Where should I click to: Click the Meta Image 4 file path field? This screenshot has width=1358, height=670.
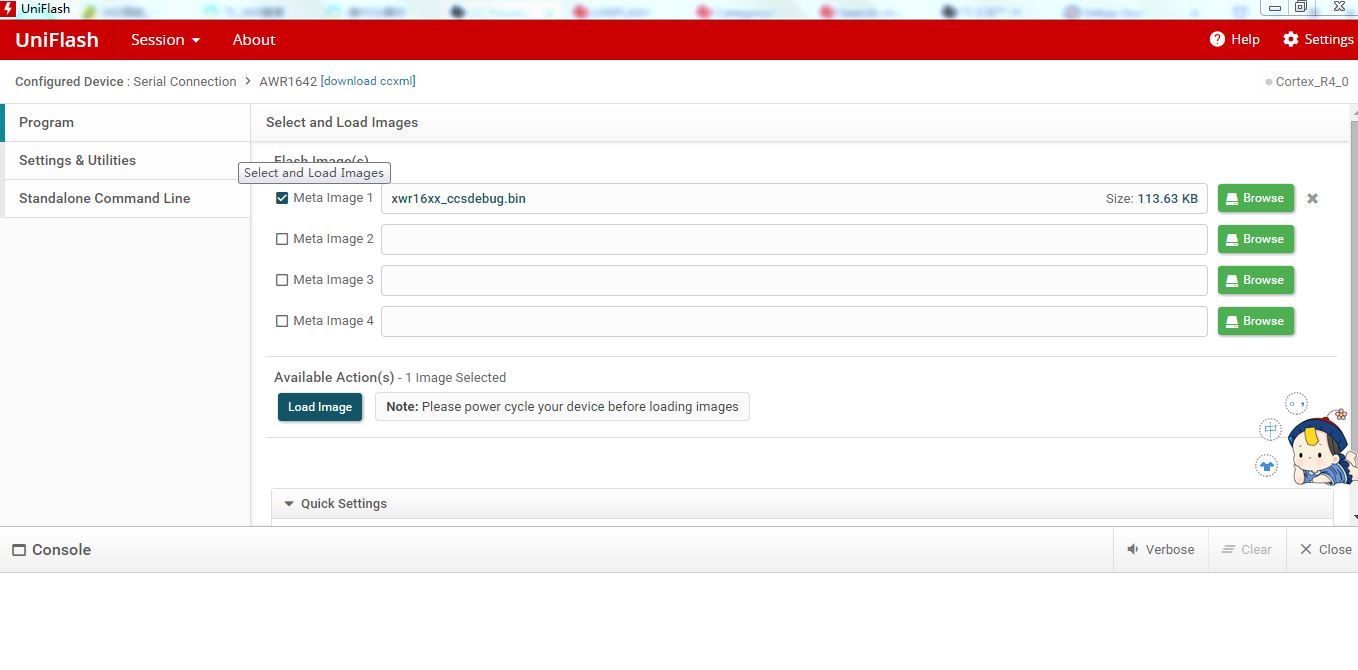(794, 321)
